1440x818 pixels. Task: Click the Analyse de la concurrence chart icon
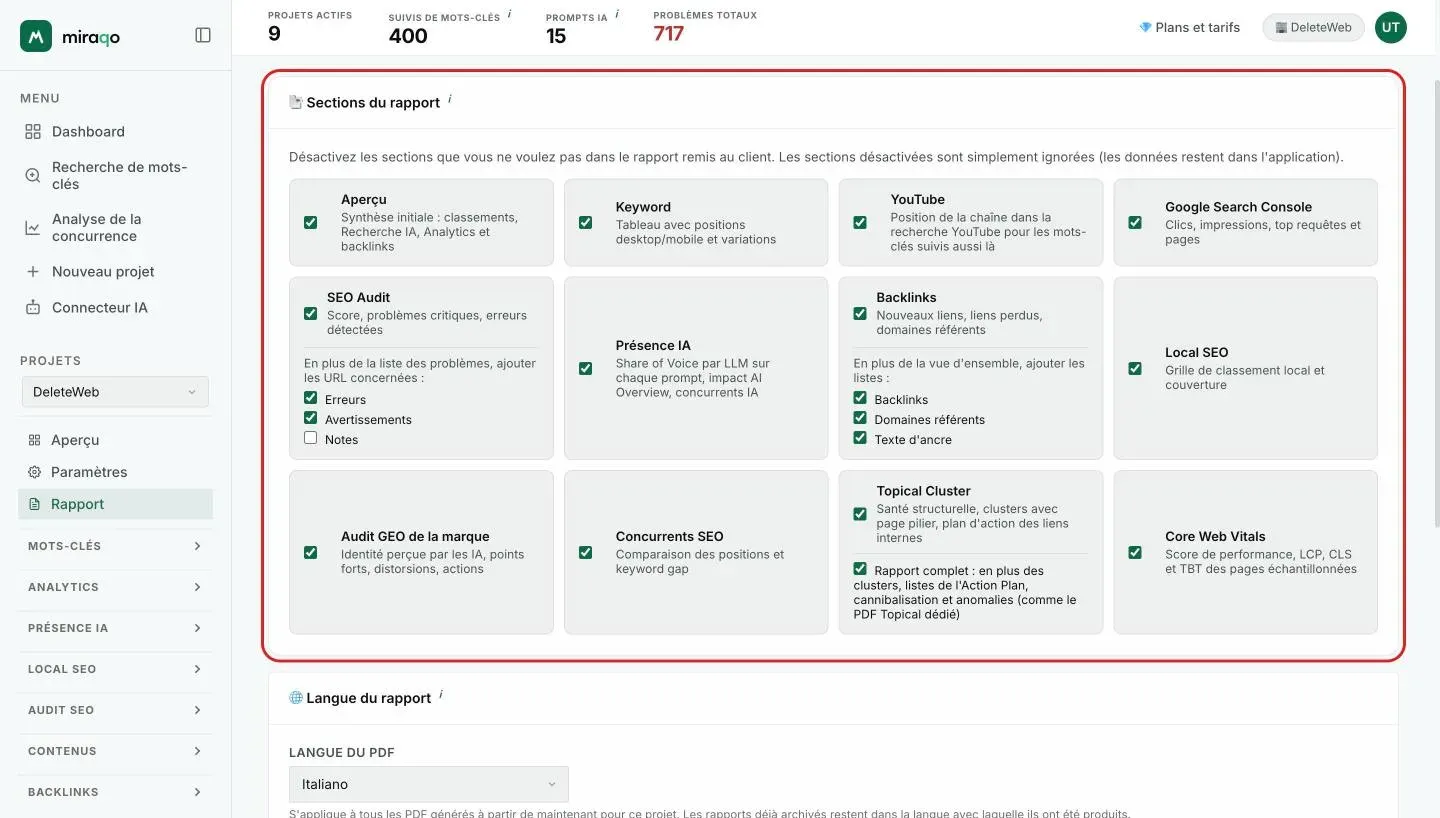click(33, 228)
